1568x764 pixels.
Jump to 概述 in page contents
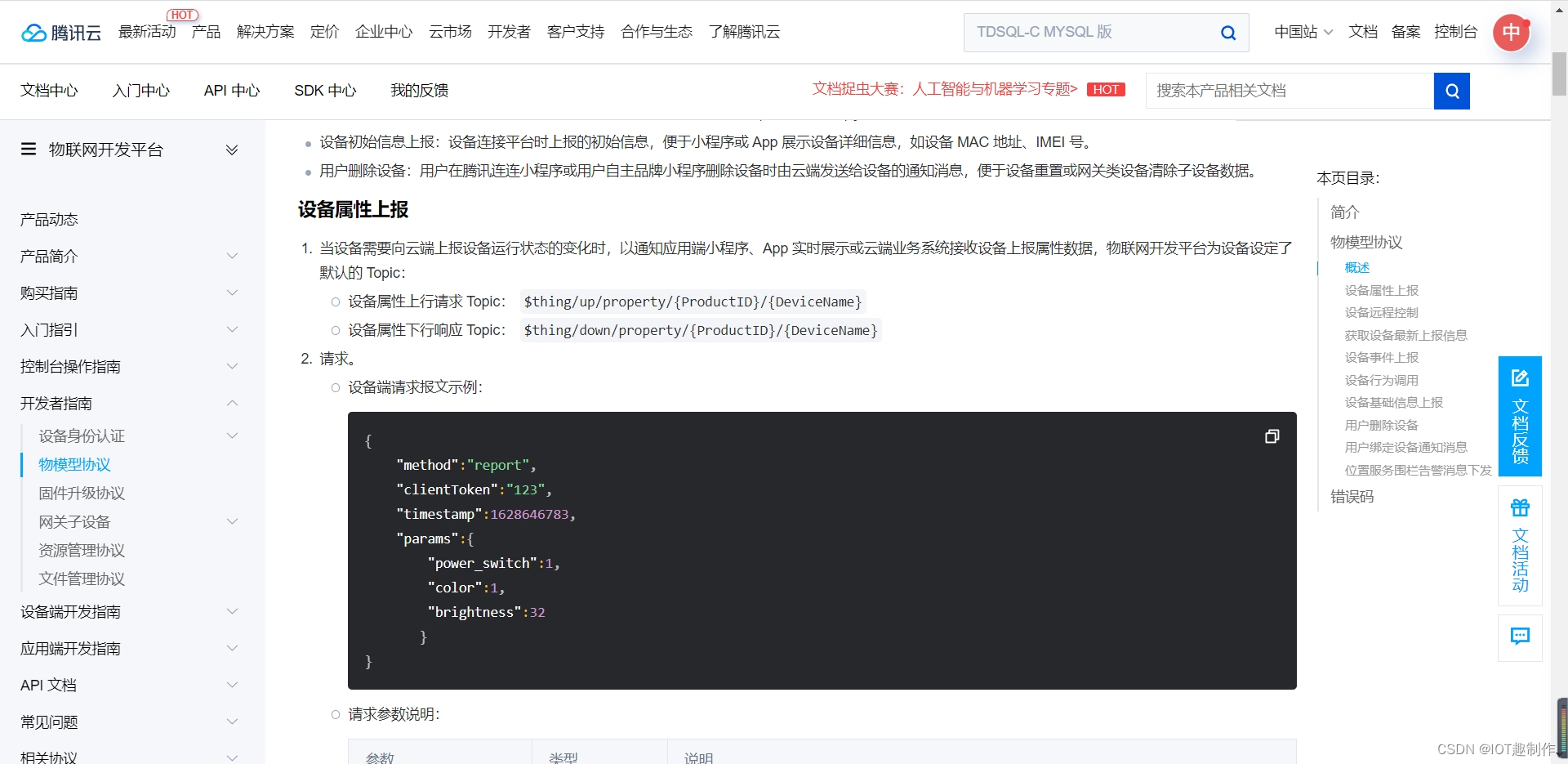pos(1357,268)
